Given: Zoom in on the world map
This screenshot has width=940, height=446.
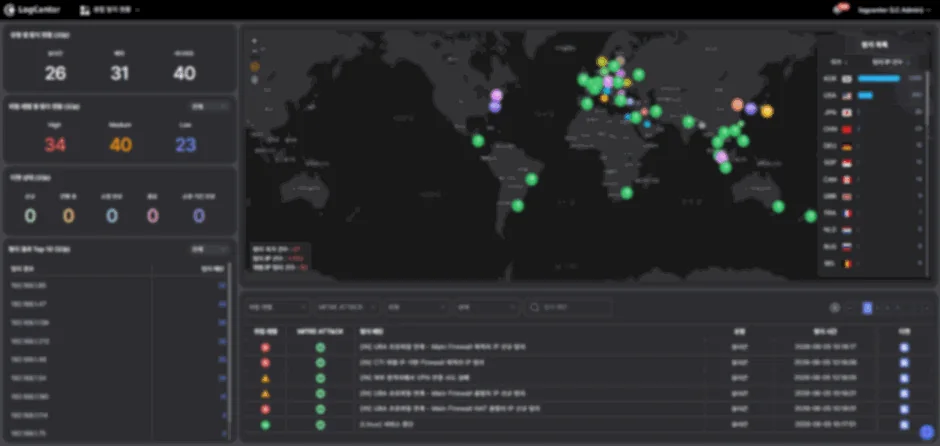Looking at the screenshot, I should [254, 41].
